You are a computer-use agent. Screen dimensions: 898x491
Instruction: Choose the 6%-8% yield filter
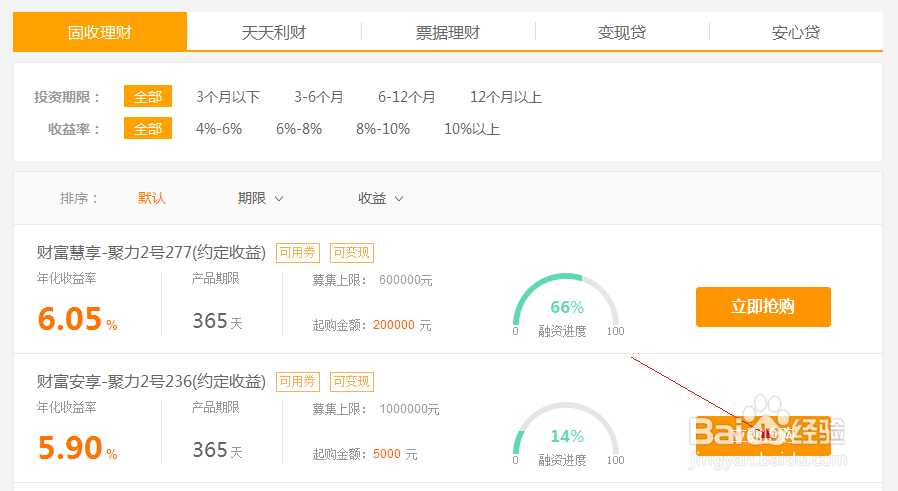pyautogui.click(x=299, y=129)
